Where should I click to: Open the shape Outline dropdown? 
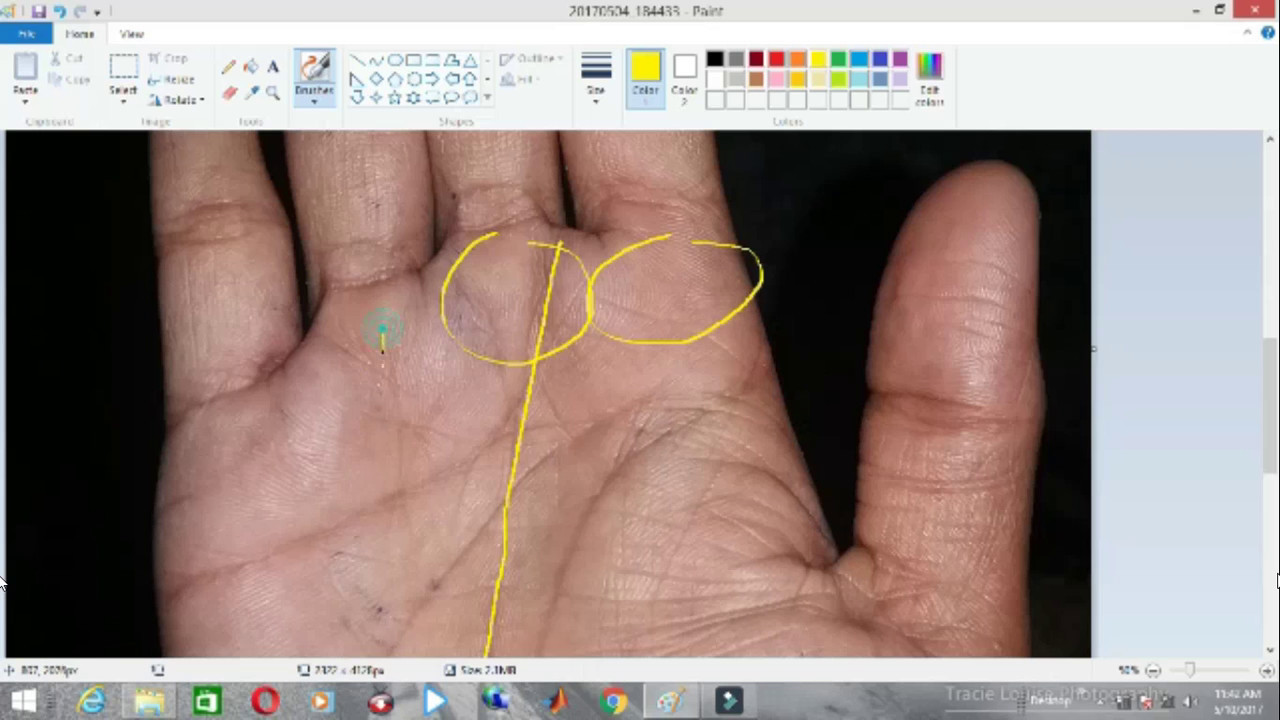(531, 59)
